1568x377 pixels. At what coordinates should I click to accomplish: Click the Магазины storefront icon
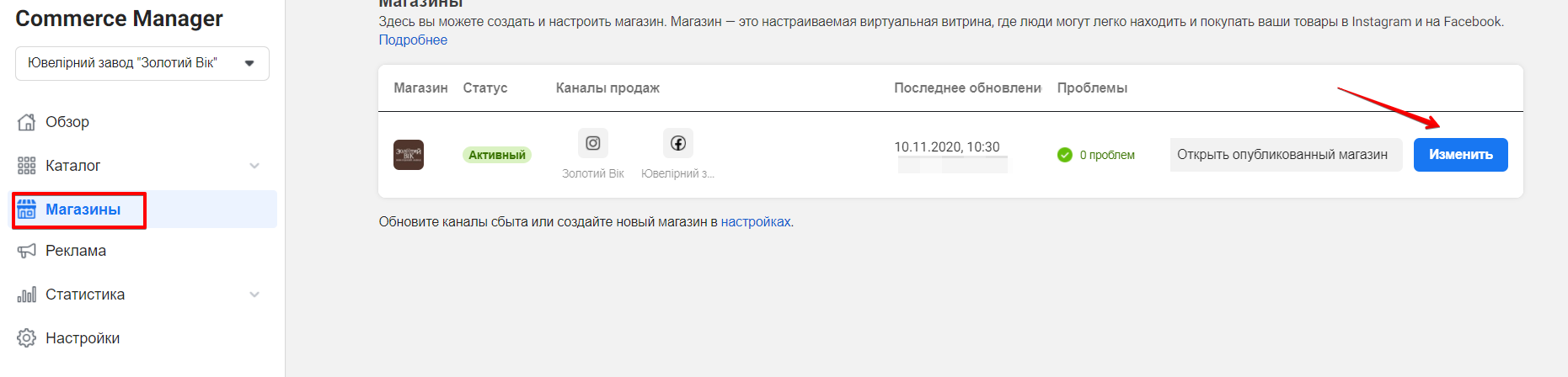click(27, 210)
